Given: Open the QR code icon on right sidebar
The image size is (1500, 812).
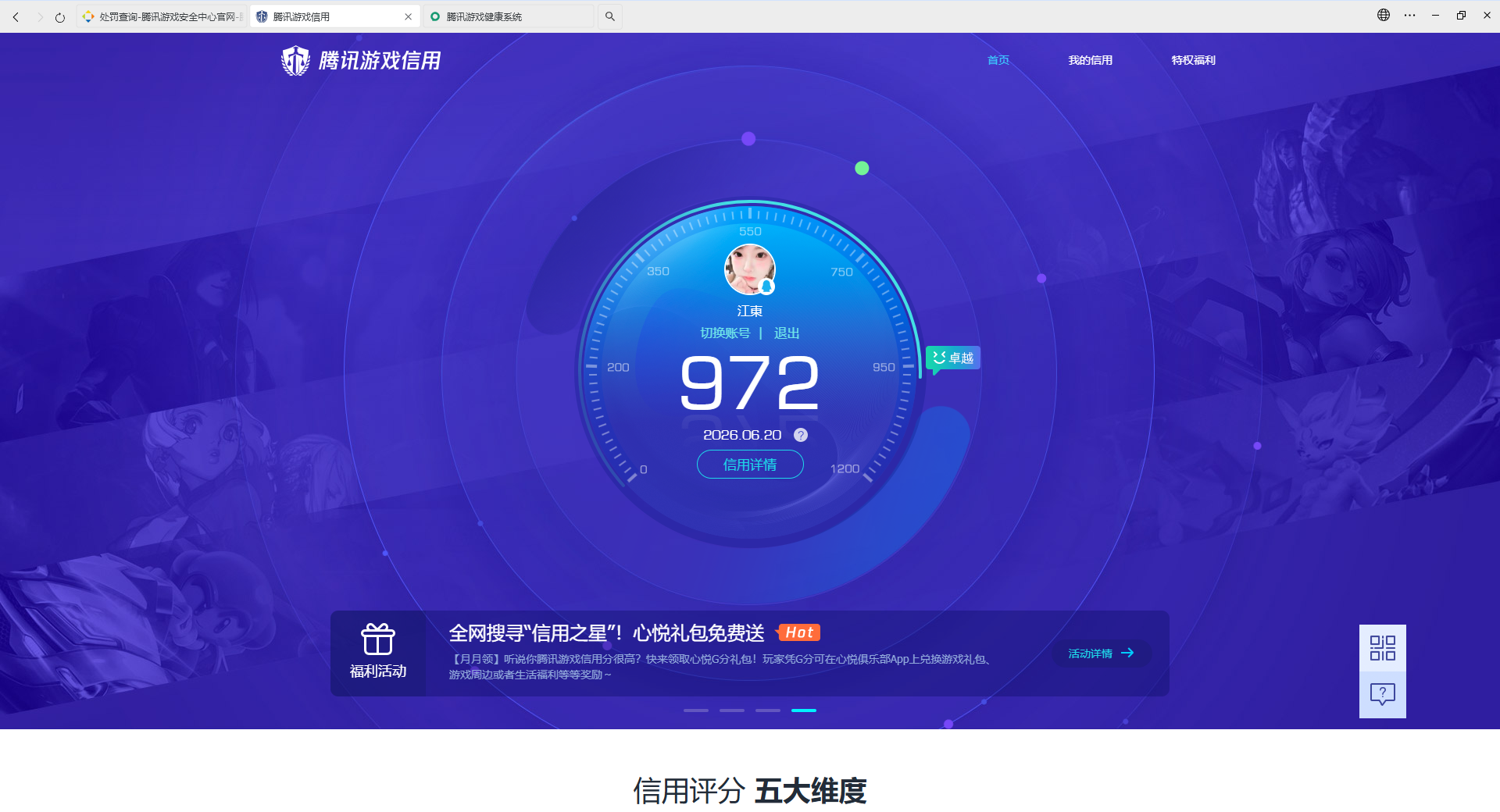Looking at the screenshot, I should click(1383, 648).
